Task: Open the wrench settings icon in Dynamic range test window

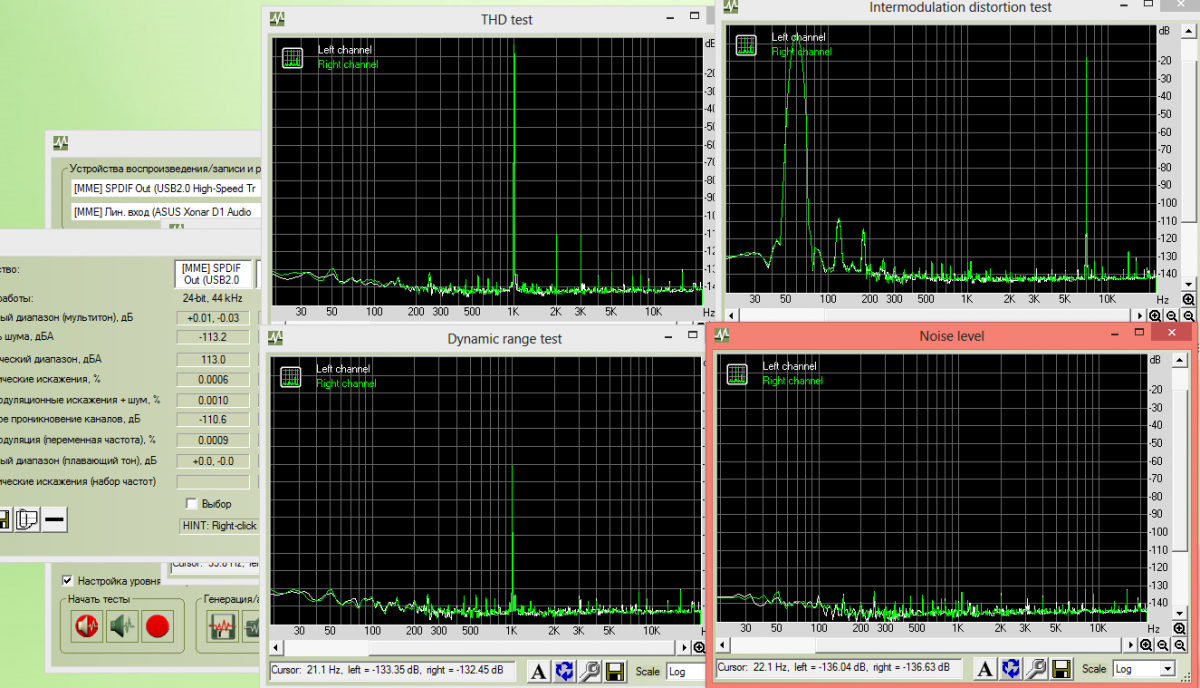Action: [589, 671]
